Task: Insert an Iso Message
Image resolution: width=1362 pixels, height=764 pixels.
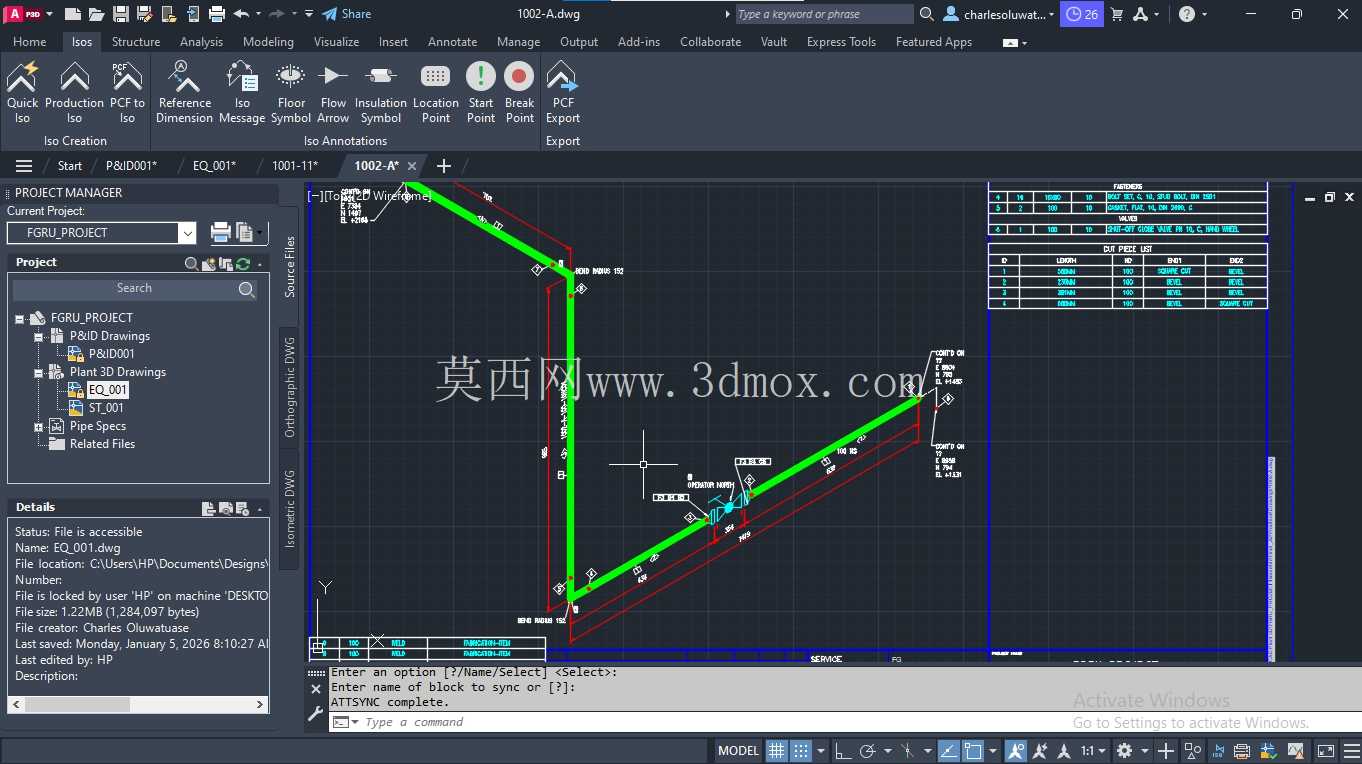Action: click(x=242, y=92)
